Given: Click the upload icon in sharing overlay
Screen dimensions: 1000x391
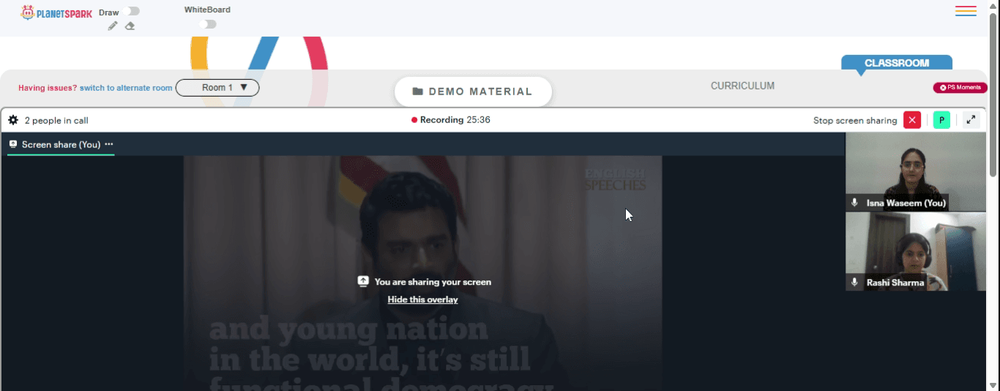Looking at the screenshot, I should pyautogui.click(x=363, y=281).
